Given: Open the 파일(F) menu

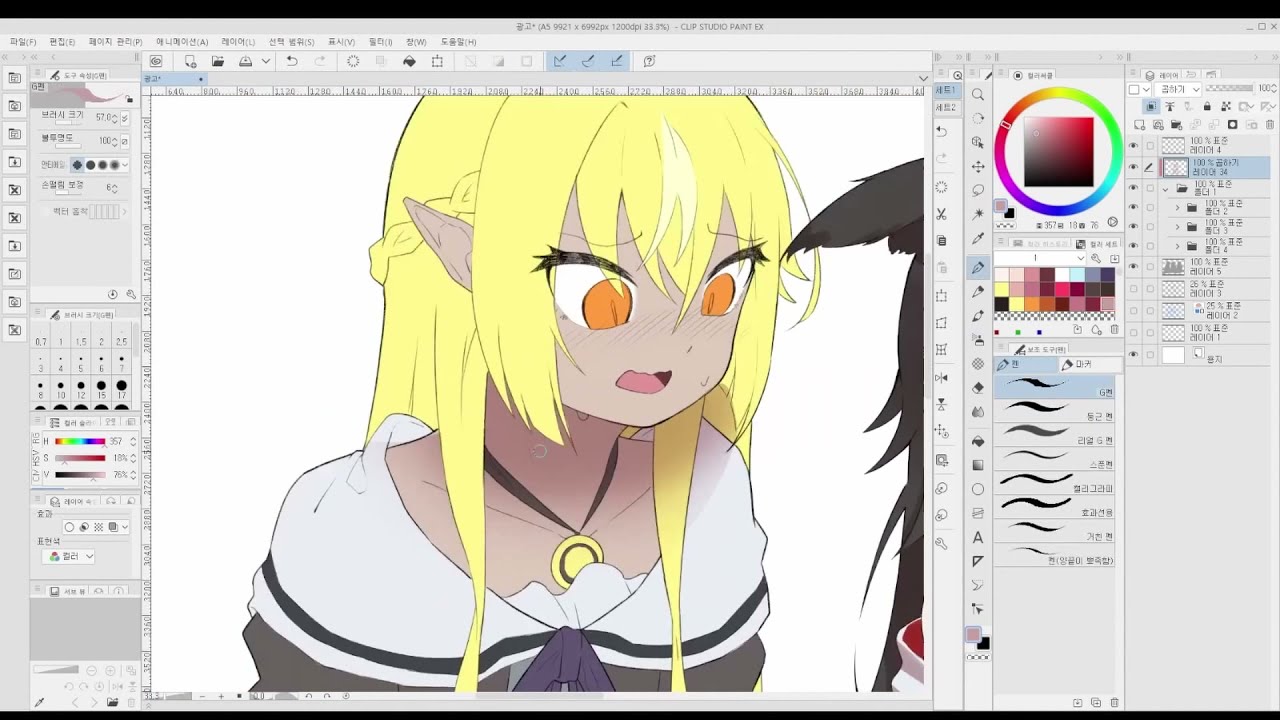Looking at the screenshot, I should pos(23,42).
